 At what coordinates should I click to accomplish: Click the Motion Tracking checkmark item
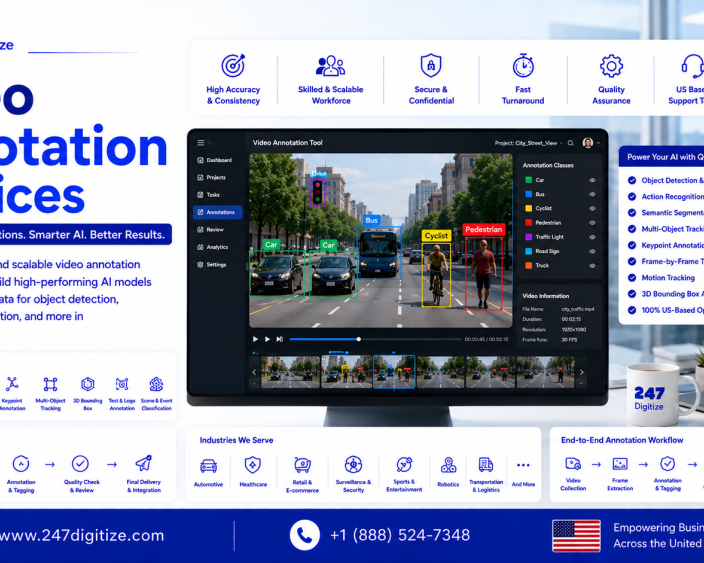[x=661, y=278]
